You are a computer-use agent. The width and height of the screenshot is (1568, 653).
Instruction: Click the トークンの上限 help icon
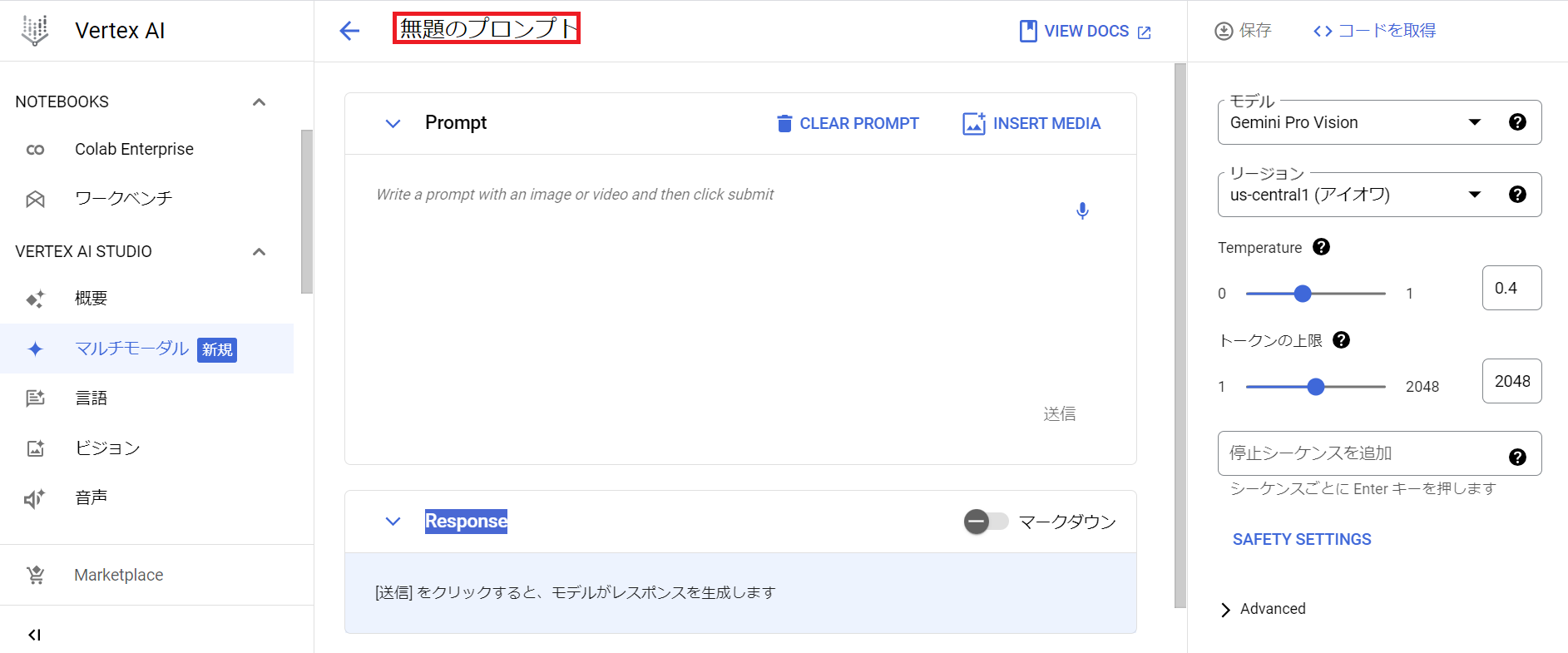pos(1341,340)
